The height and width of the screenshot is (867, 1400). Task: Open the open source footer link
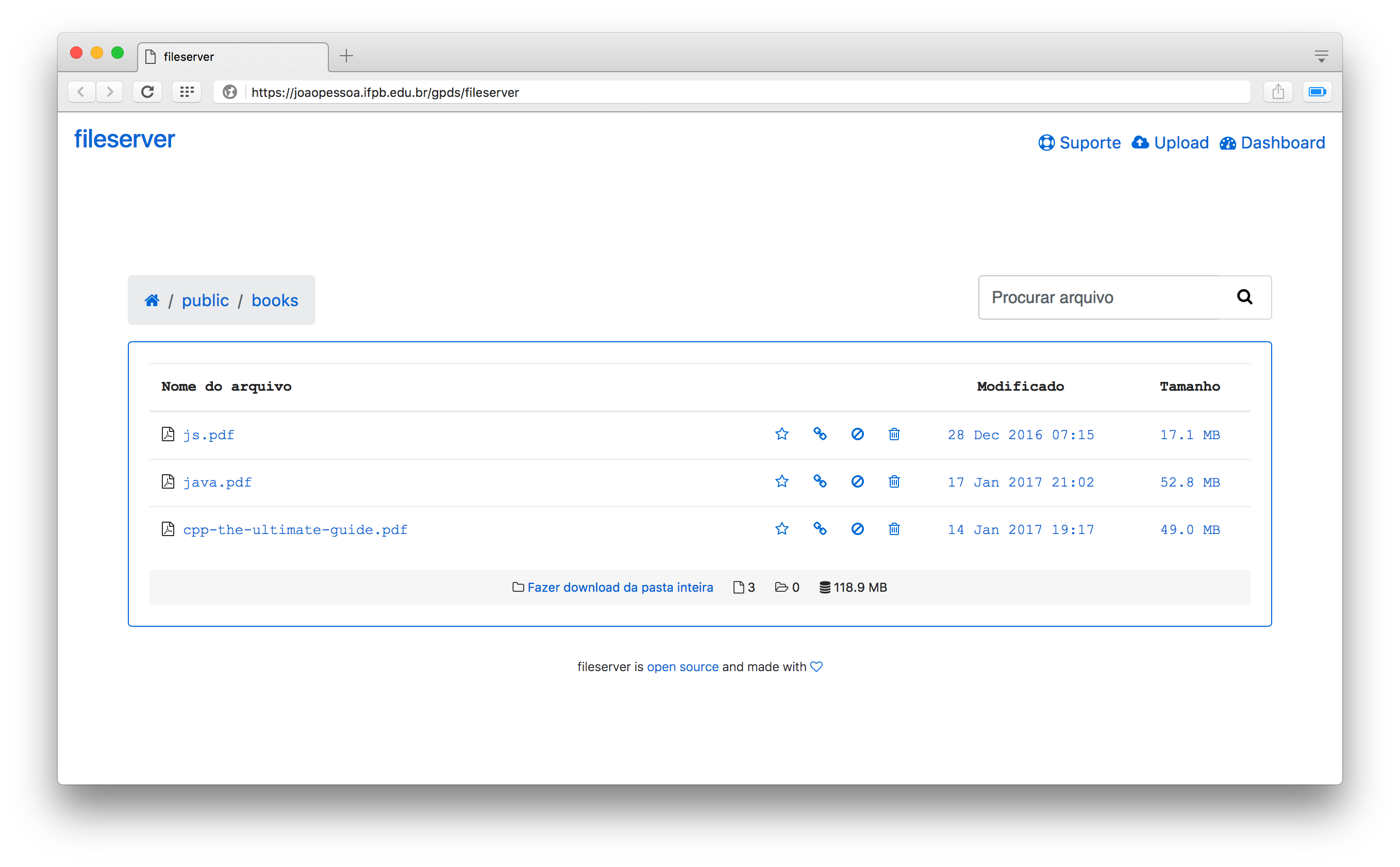coord(682,666)
